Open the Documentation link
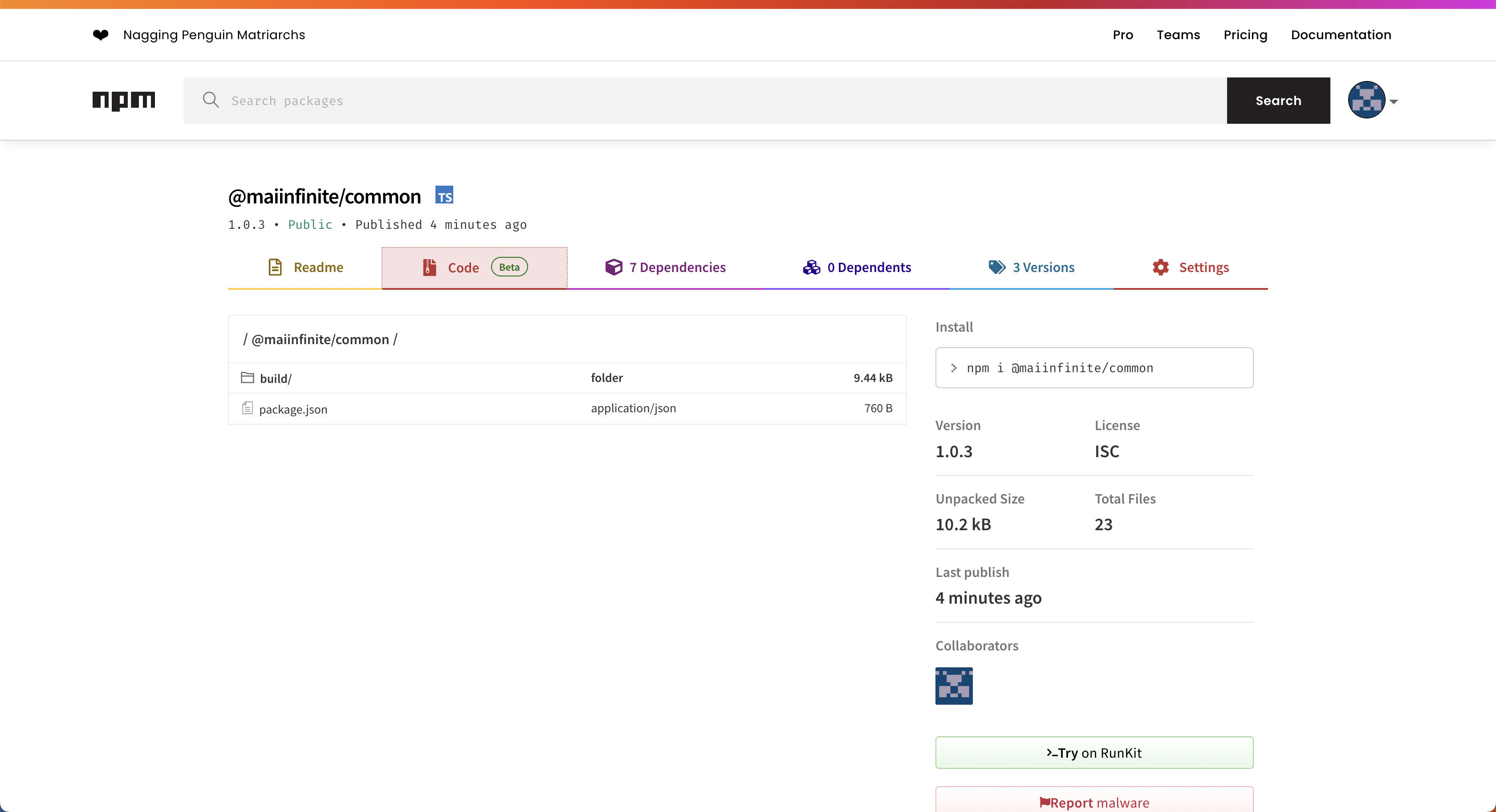The image size is (1496, 812). (x=1341, y=35)
